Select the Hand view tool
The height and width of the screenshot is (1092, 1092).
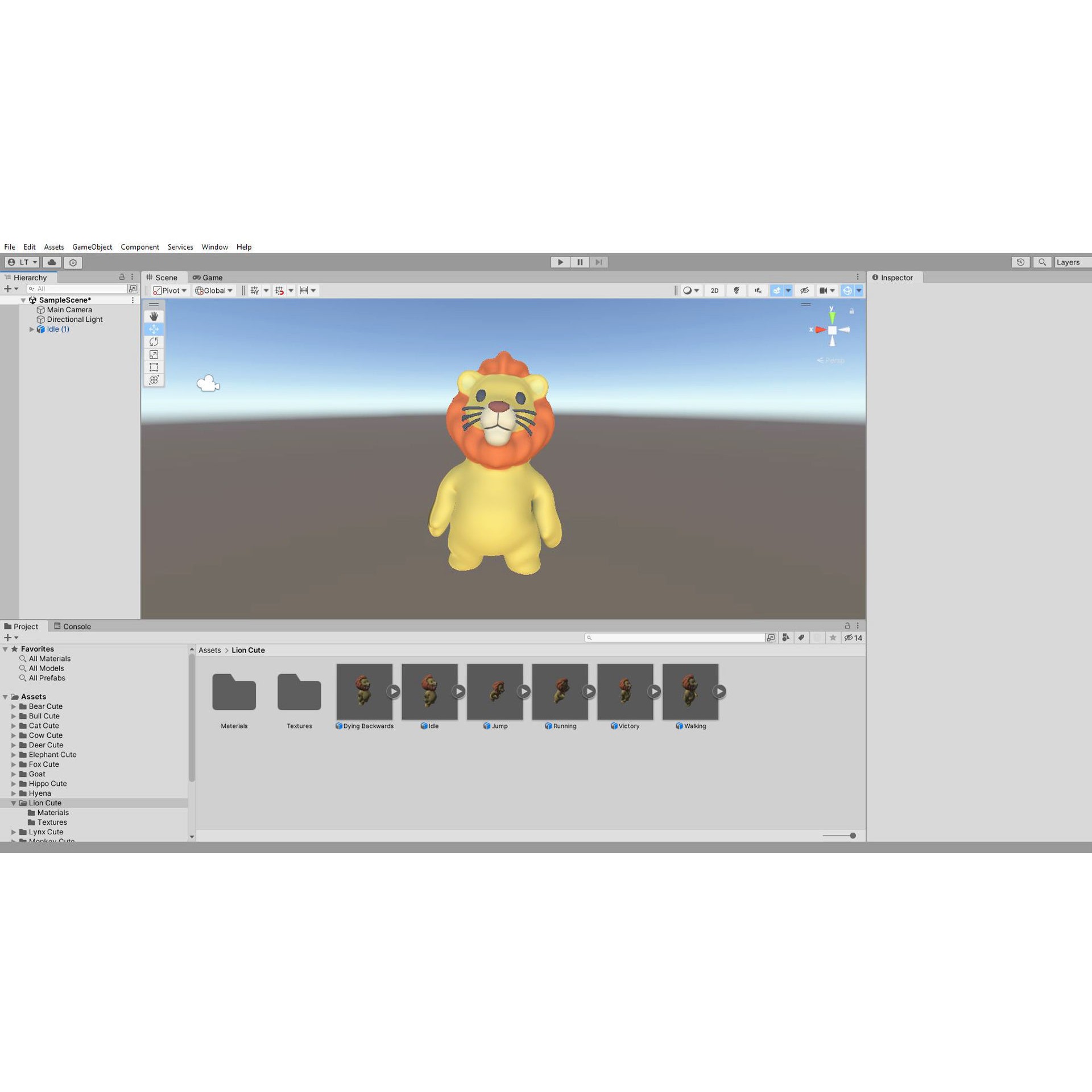154,316
